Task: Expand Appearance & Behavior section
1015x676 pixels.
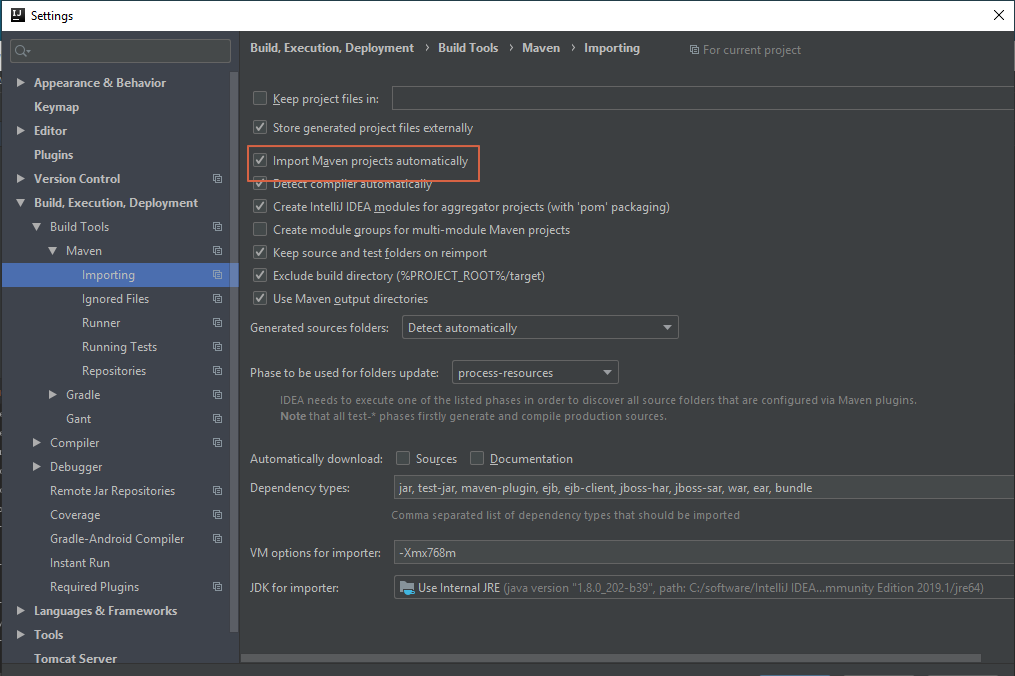Action: point(21,82)
